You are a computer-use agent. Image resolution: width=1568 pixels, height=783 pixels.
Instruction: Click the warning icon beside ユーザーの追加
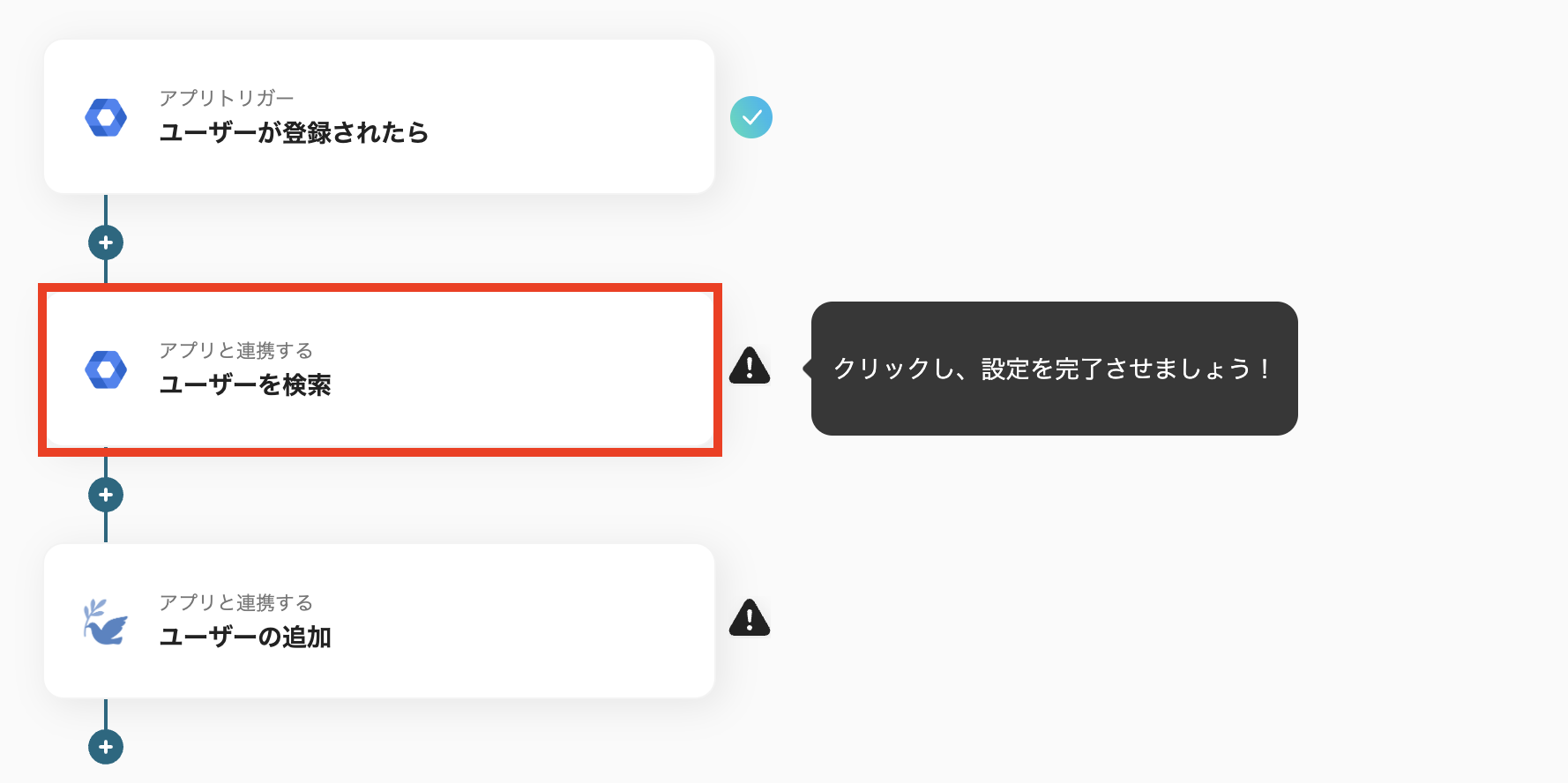749,620
